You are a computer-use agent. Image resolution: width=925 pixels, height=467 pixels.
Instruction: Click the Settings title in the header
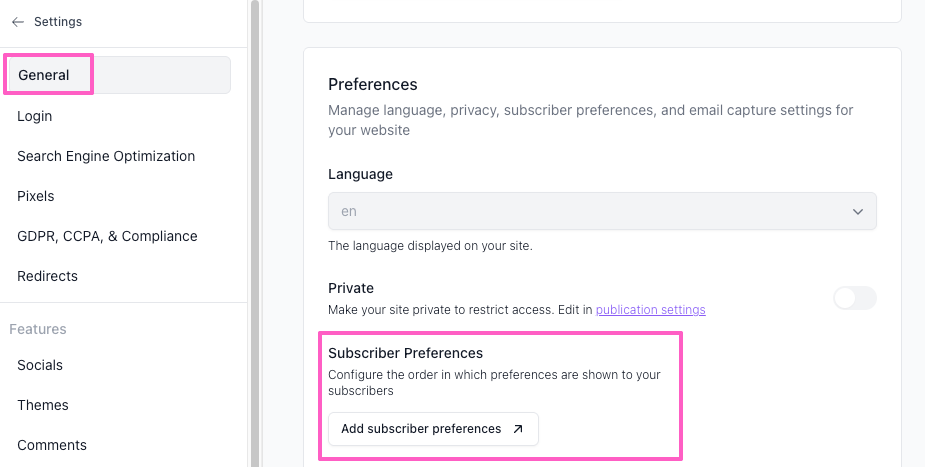point(58,22)
